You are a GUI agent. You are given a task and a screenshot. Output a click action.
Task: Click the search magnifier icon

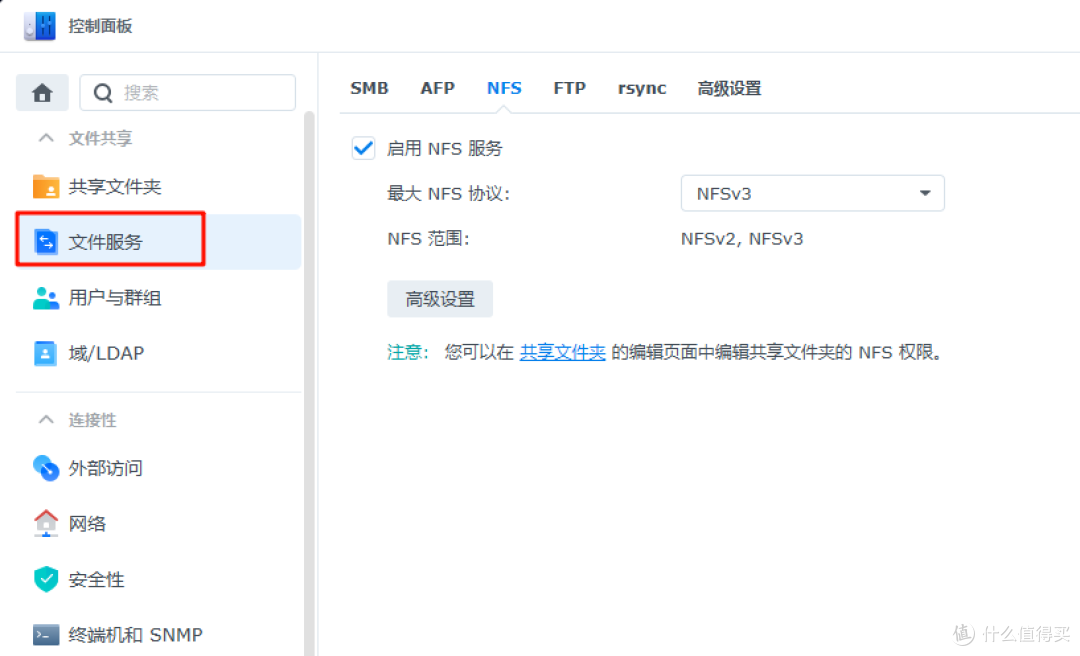(103, 93)
